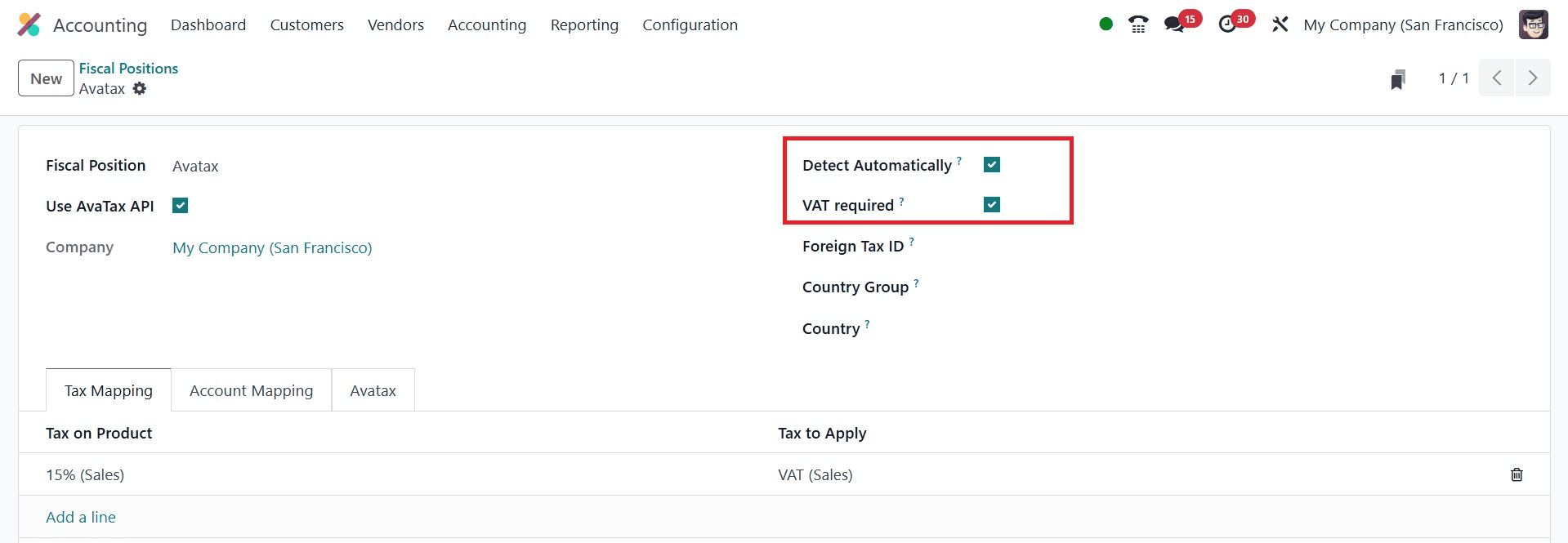Open the discuss messages icon
The height and width of the screenshot is (543, 1568).
(1175, 24)
